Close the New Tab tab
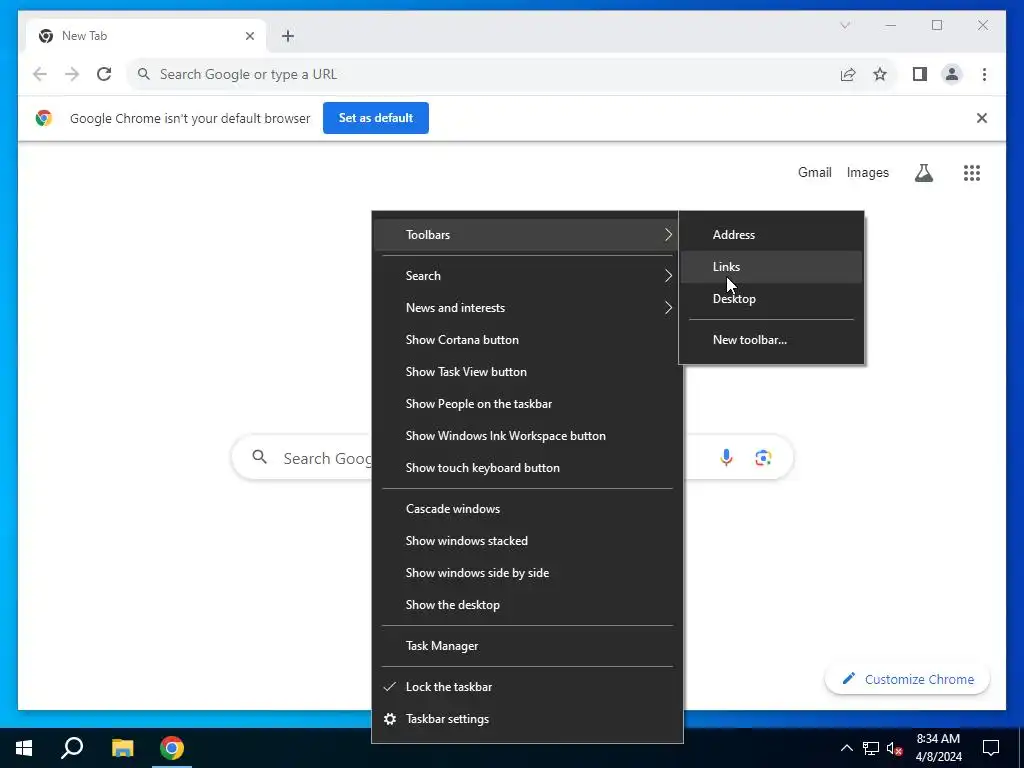Image resolution: width=1024 pixels, height=768 pixels. [x=249, y=36]
